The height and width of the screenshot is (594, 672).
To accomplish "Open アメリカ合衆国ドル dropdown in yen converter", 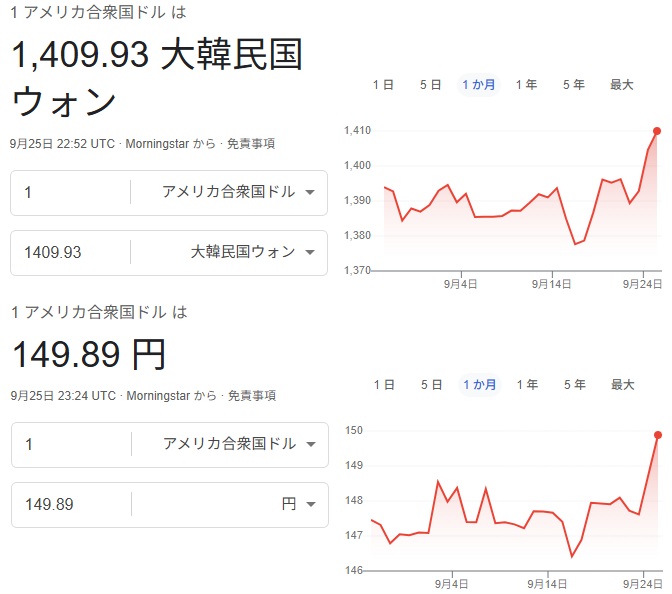I will [239, 444].
